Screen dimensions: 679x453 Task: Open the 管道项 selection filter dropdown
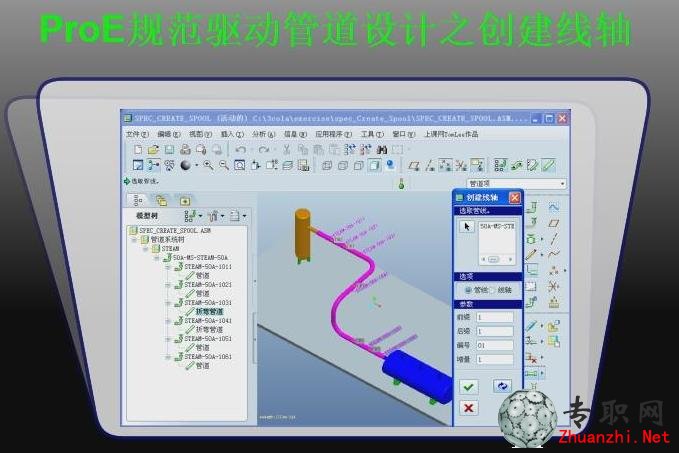pos(563,184)
